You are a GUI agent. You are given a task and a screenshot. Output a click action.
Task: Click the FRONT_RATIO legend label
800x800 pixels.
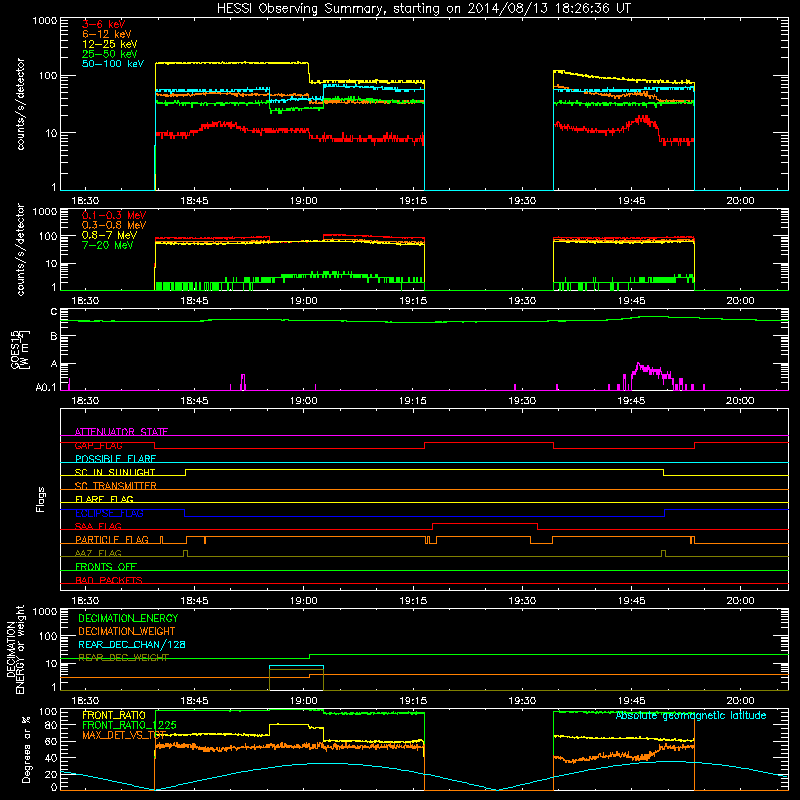click(x=114, y=715)
